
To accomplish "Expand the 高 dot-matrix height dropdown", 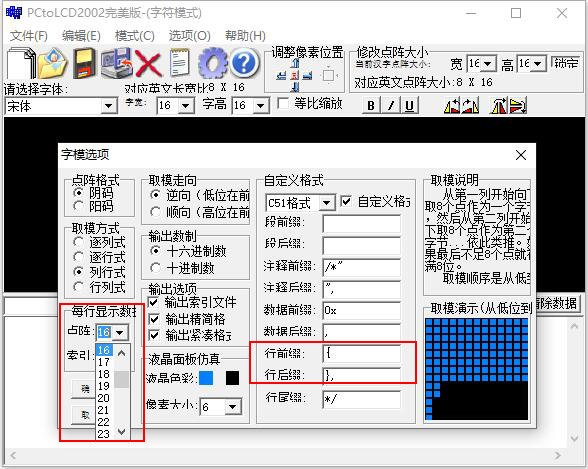I will 537,64.
